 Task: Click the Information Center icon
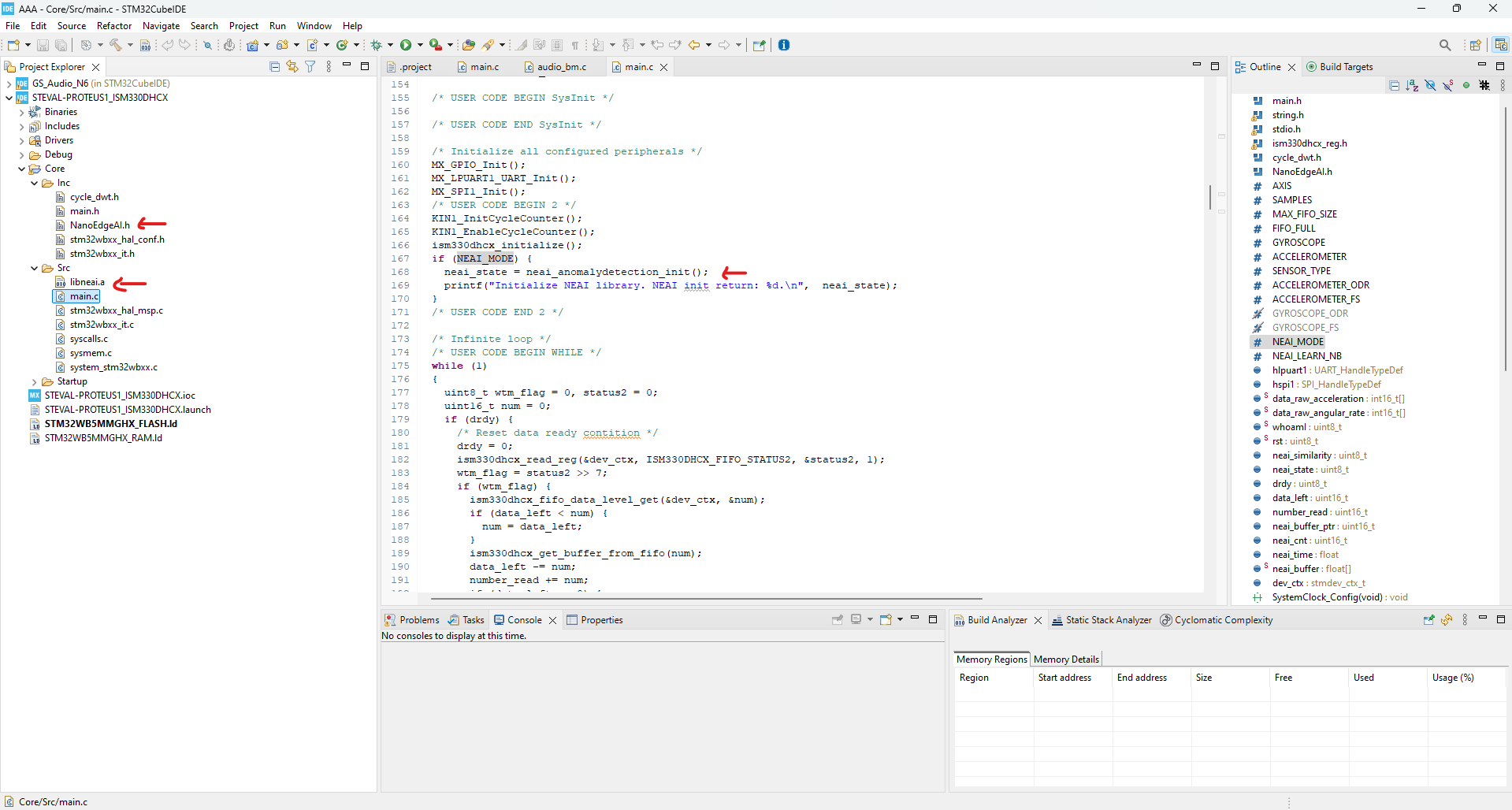(x=784, y=45)
